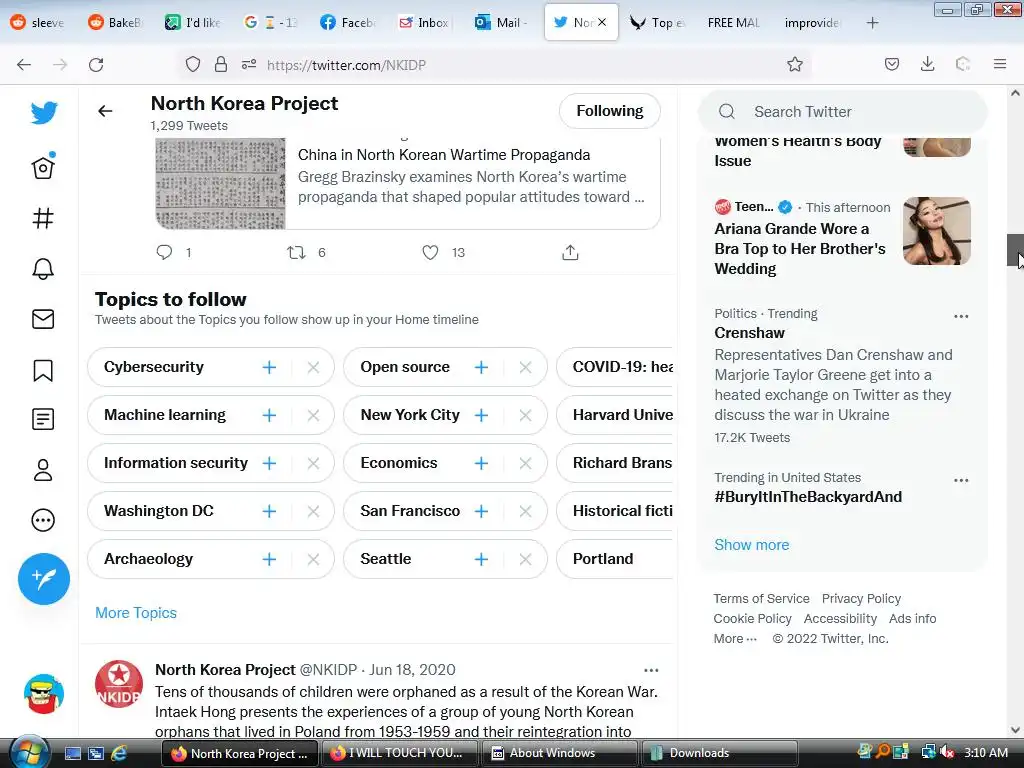Follow the Open source topic with plus
The image size is (1024, 768).
coord(481,367)
